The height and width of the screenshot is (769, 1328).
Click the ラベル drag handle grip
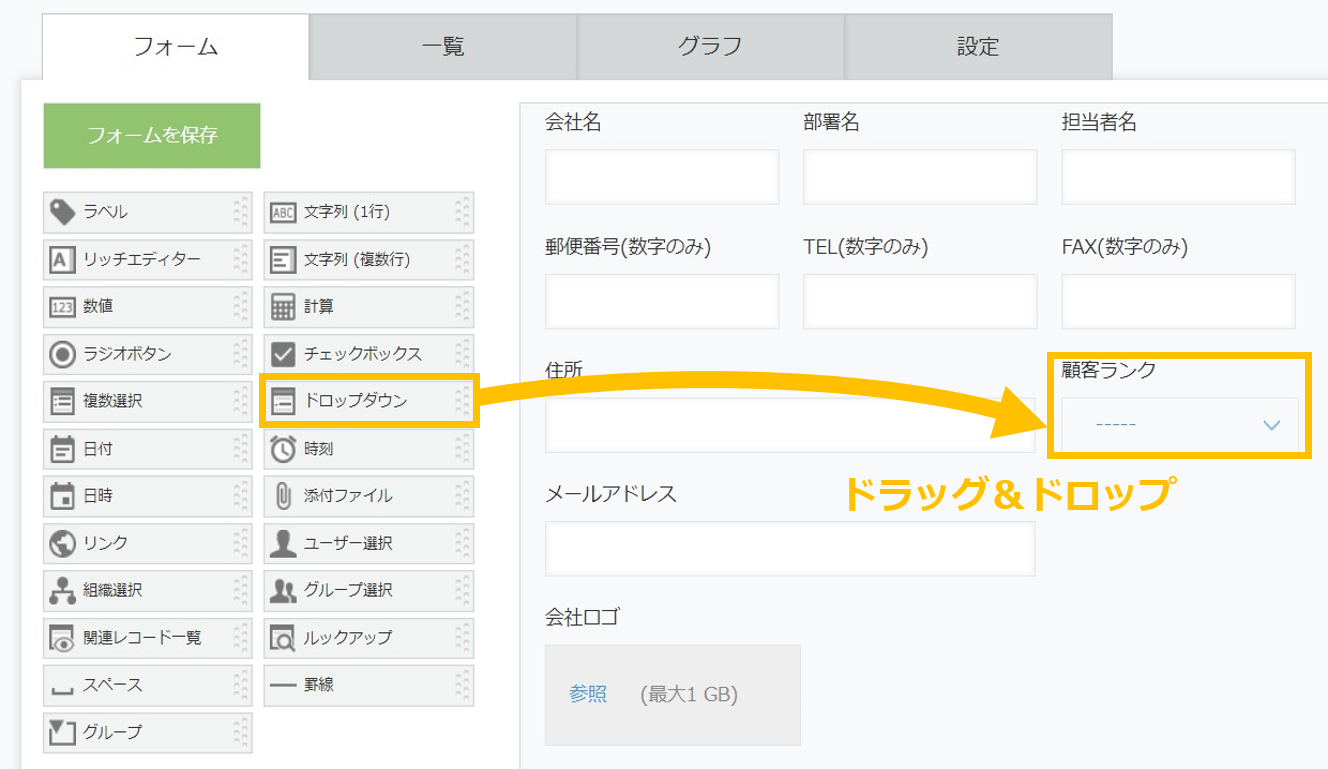point(240,212)
